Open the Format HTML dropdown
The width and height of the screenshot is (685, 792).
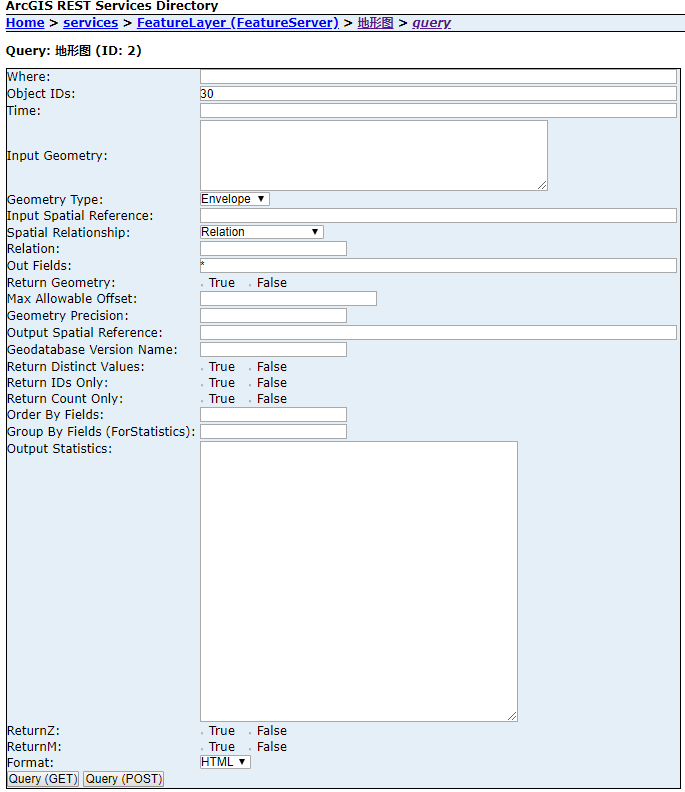pos(225,762)
